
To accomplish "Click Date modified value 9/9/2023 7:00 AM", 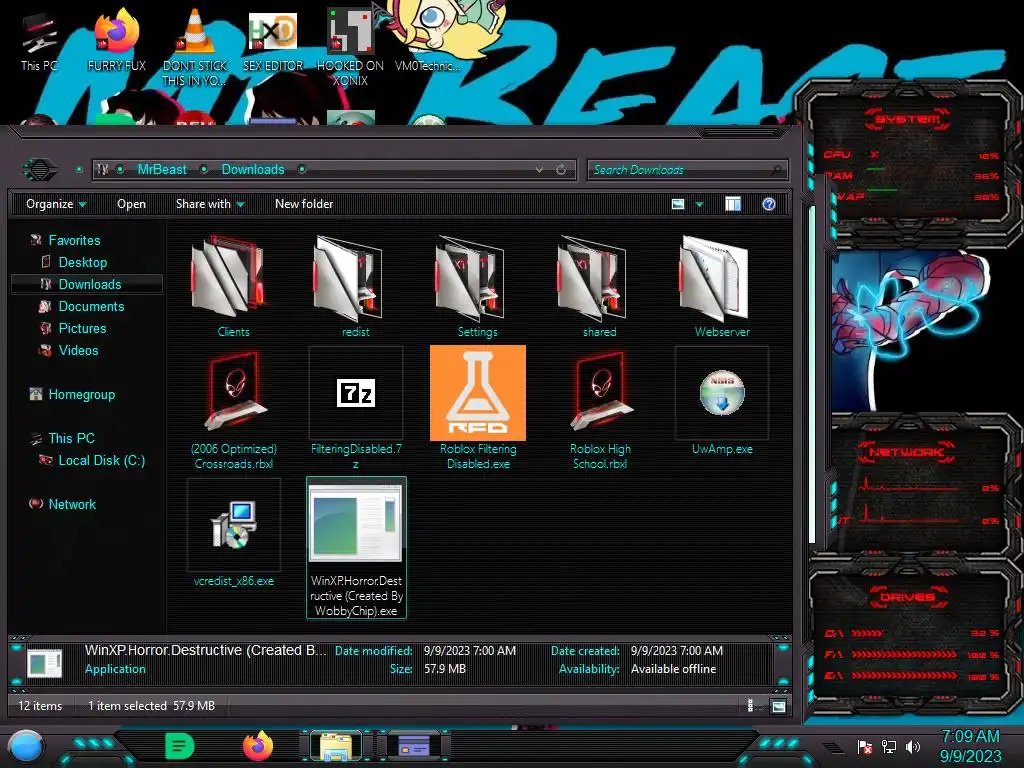I will pyautogui.click(x=470, y=650).
